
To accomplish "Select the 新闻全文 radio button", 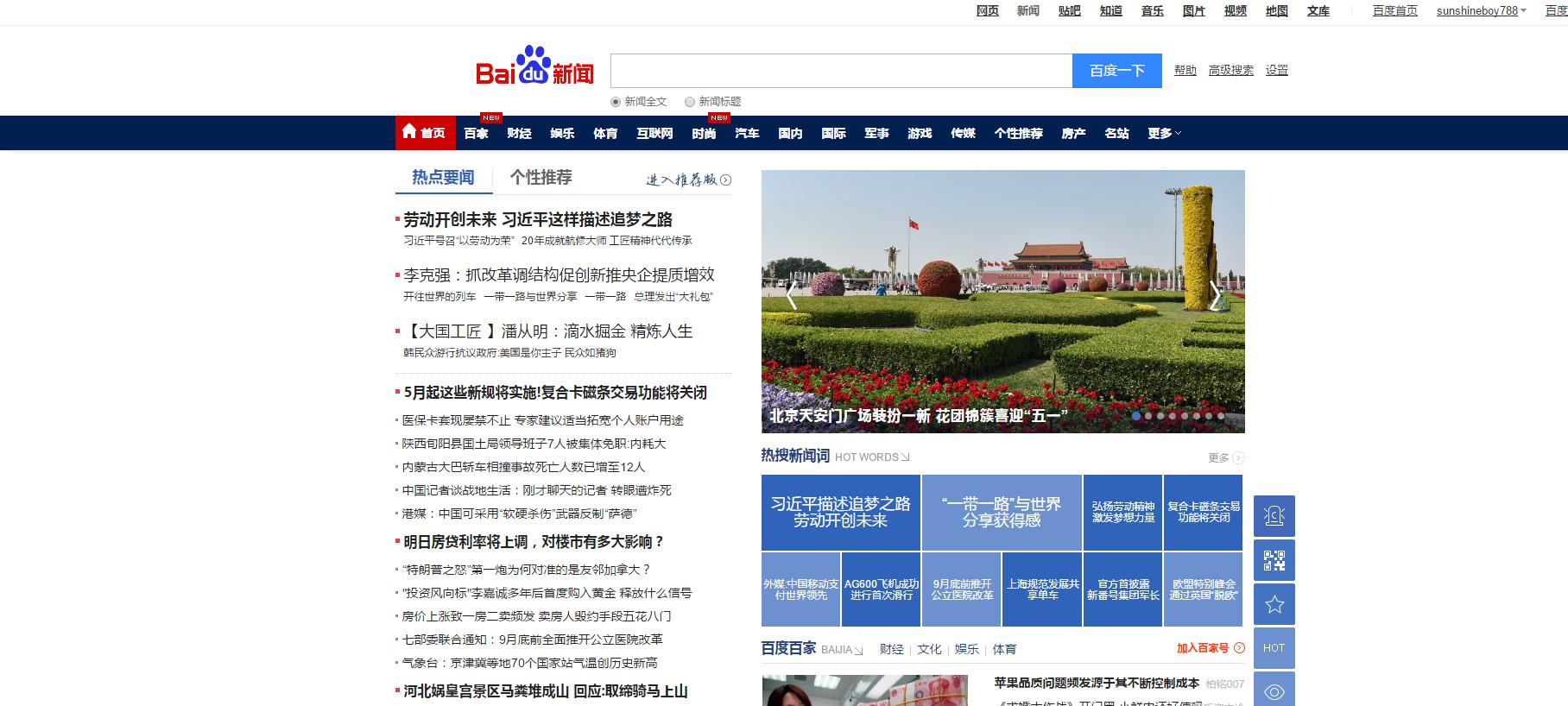I will tap(616, 102).
